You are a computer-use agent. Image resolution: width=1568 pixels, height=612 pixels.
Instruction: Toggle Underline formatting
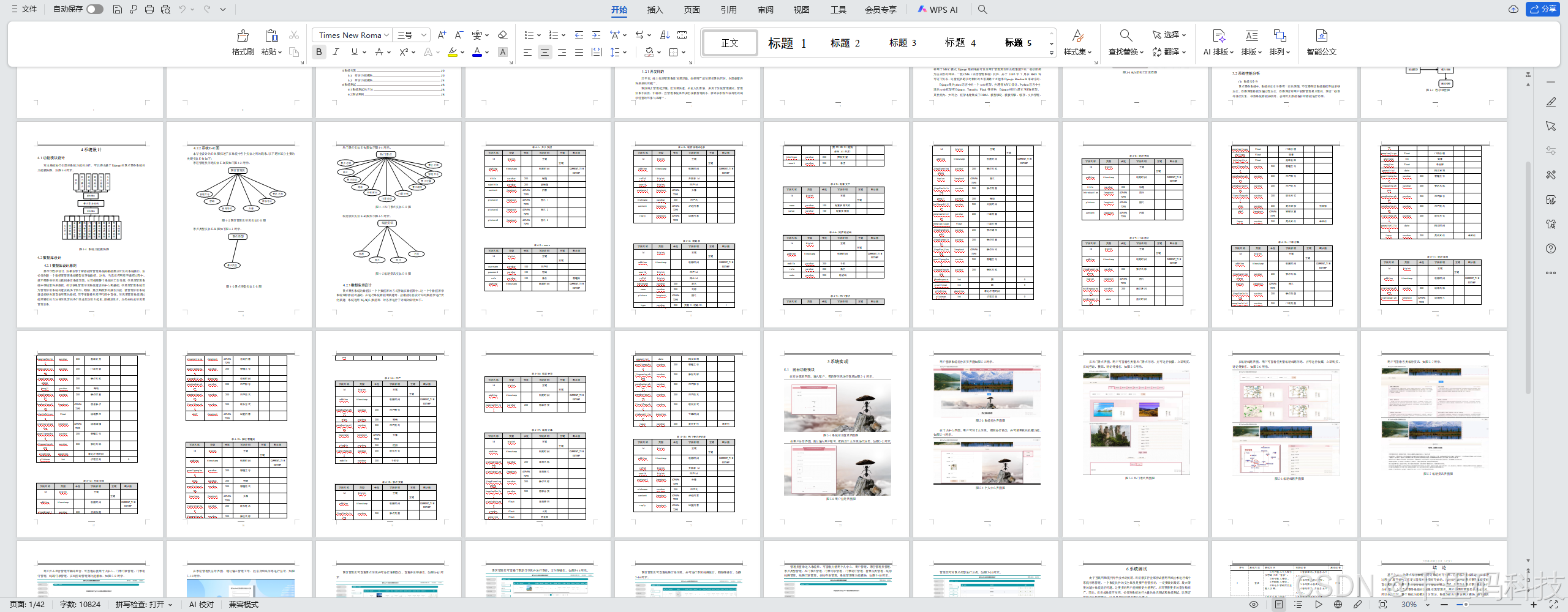coord(354,53)
